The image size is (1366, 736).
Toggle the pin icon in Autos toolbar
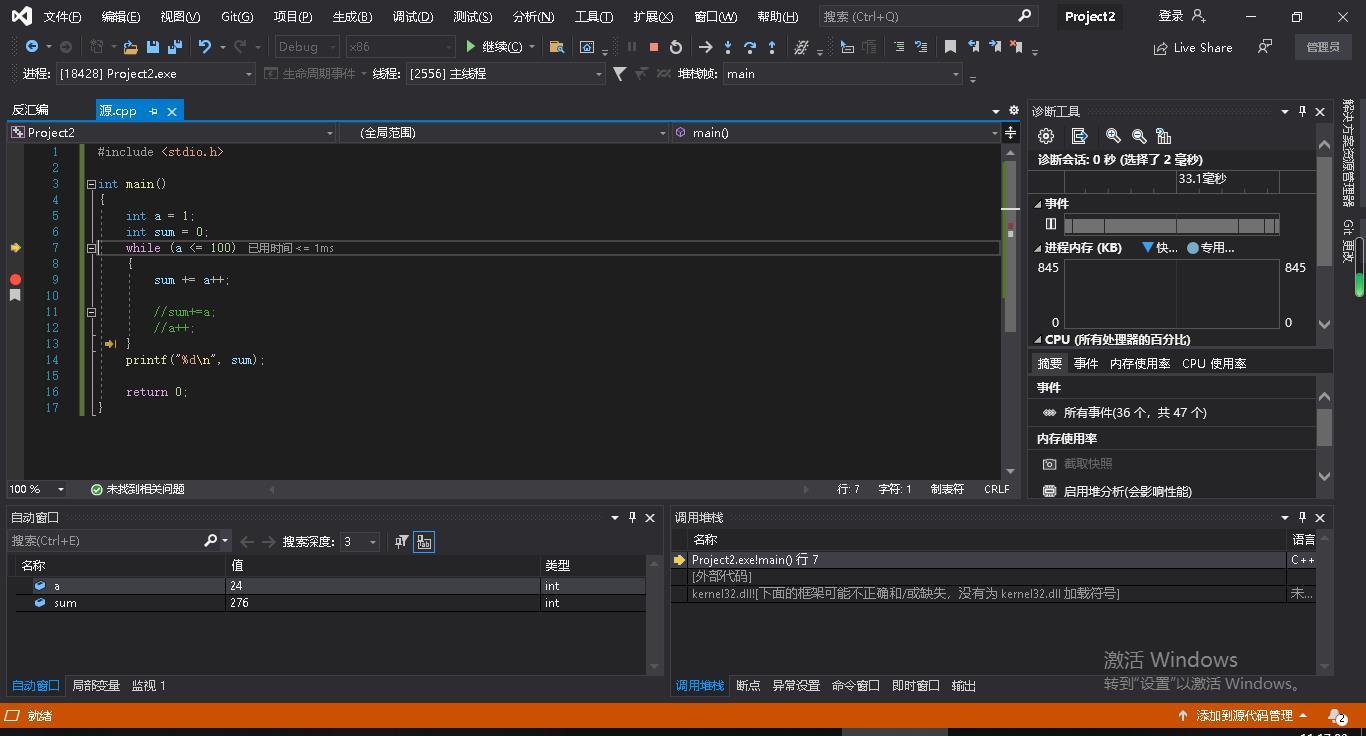[401, 542]
